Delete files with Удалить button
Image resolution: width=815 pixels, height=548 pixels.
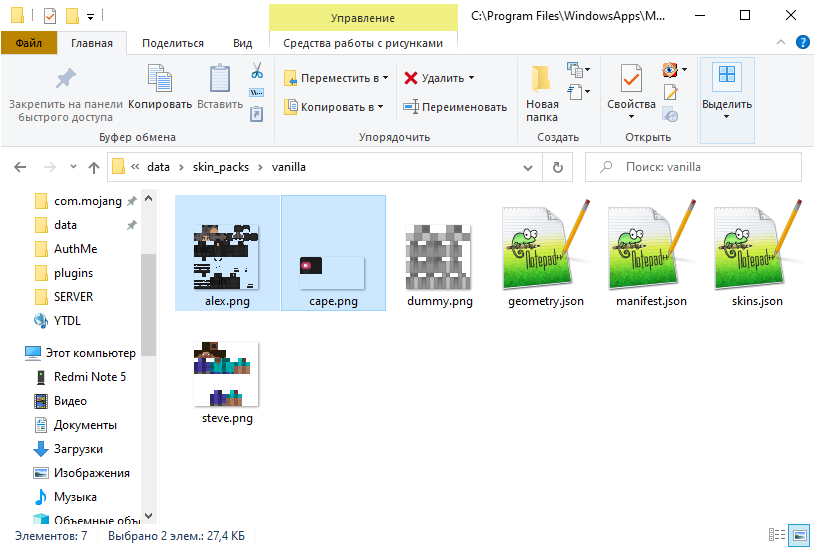tap(434, 78)
